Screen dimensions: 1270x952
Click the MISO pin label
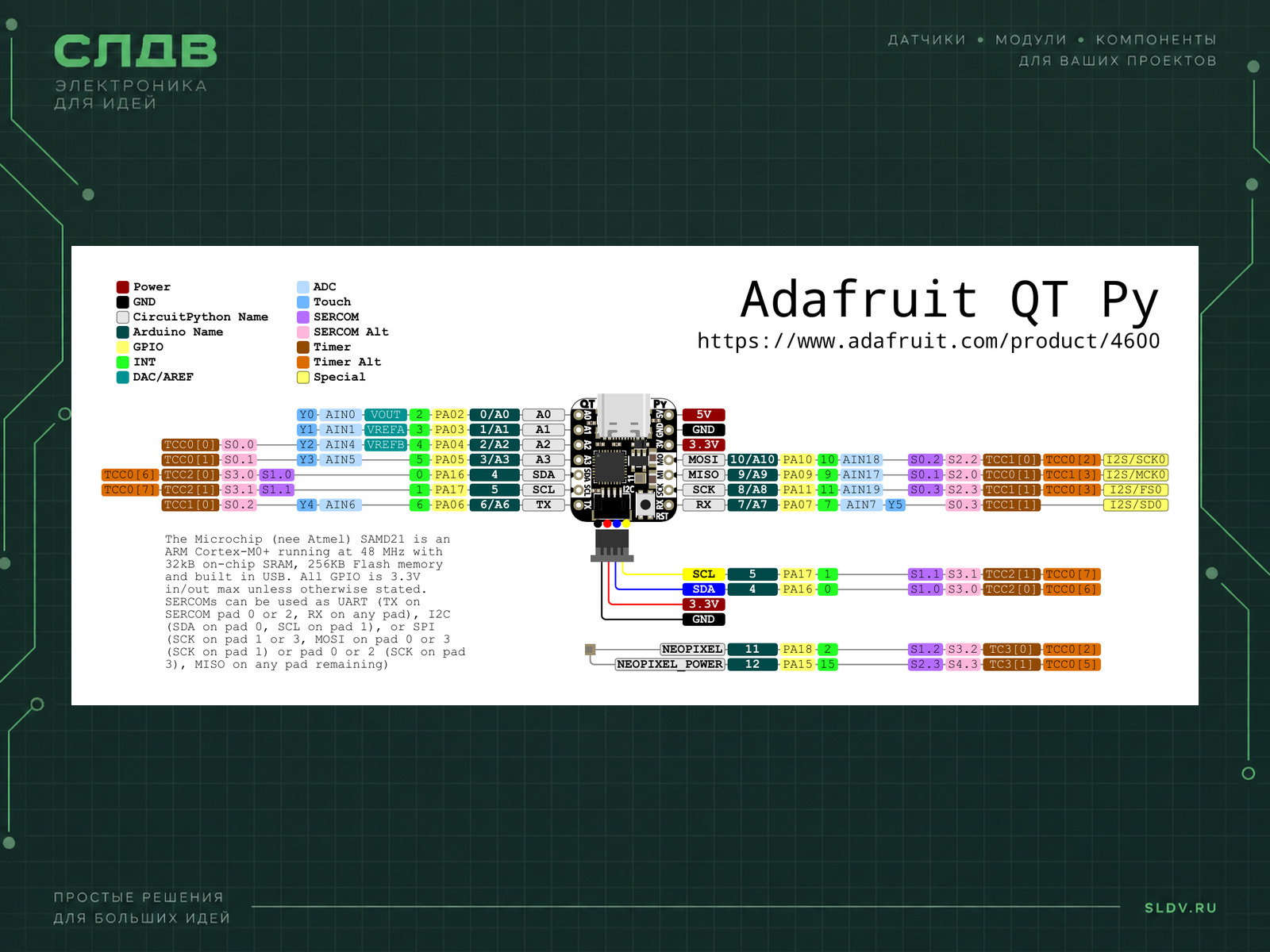703,475
